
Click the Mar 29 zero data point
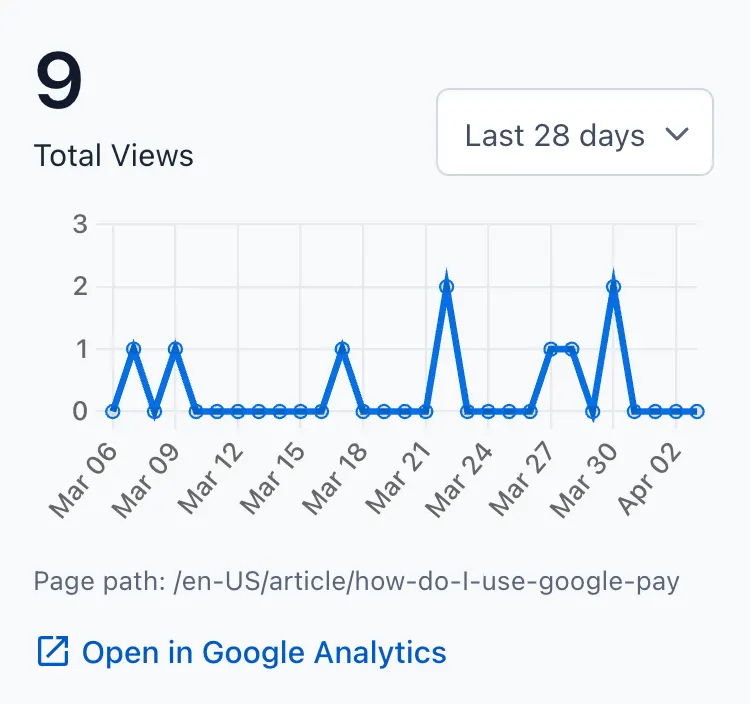(593, 411)
